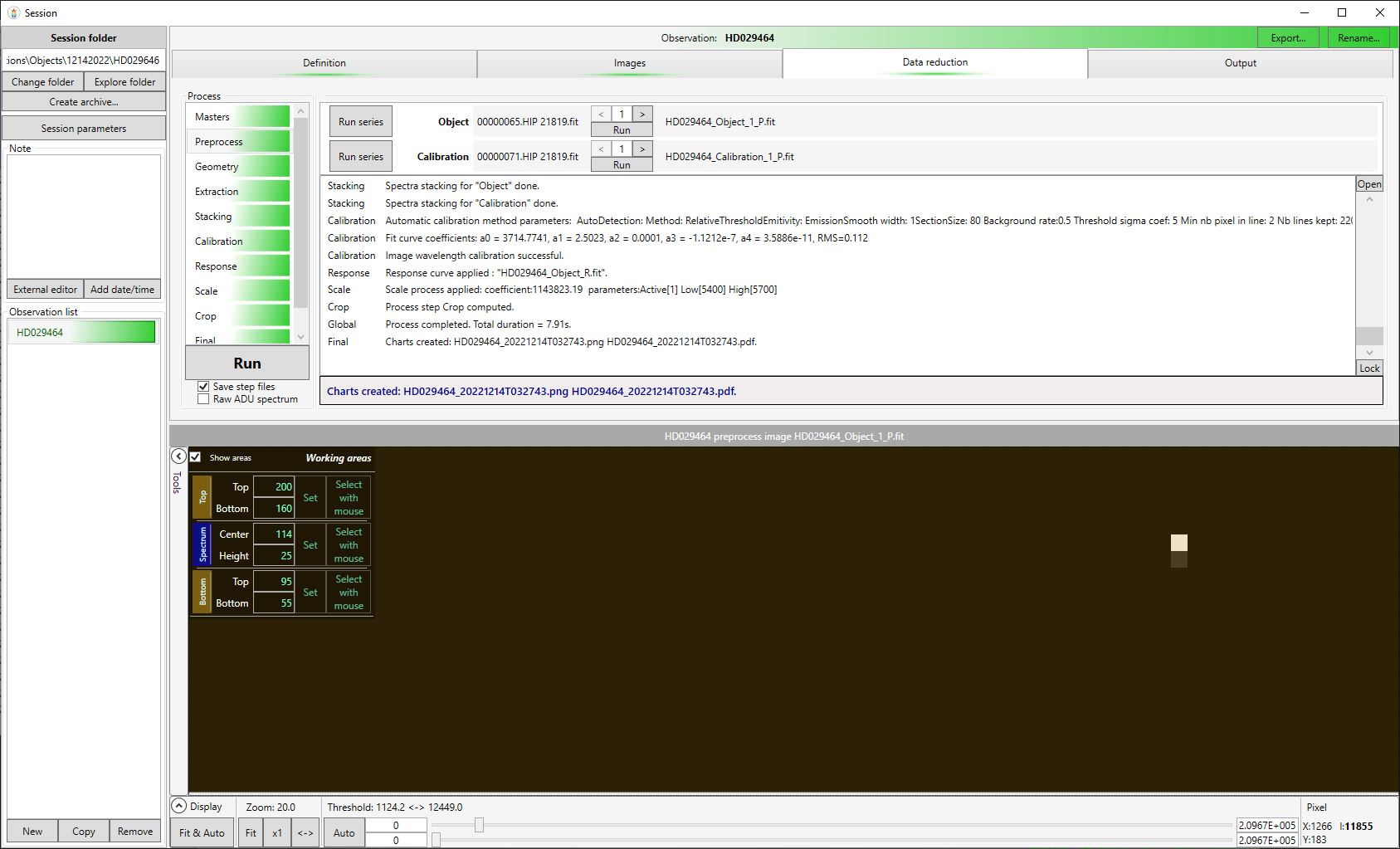The image size is (1400, 849).
Task: Collapse the Display panel chevron icon
Action: click(178, 806)
